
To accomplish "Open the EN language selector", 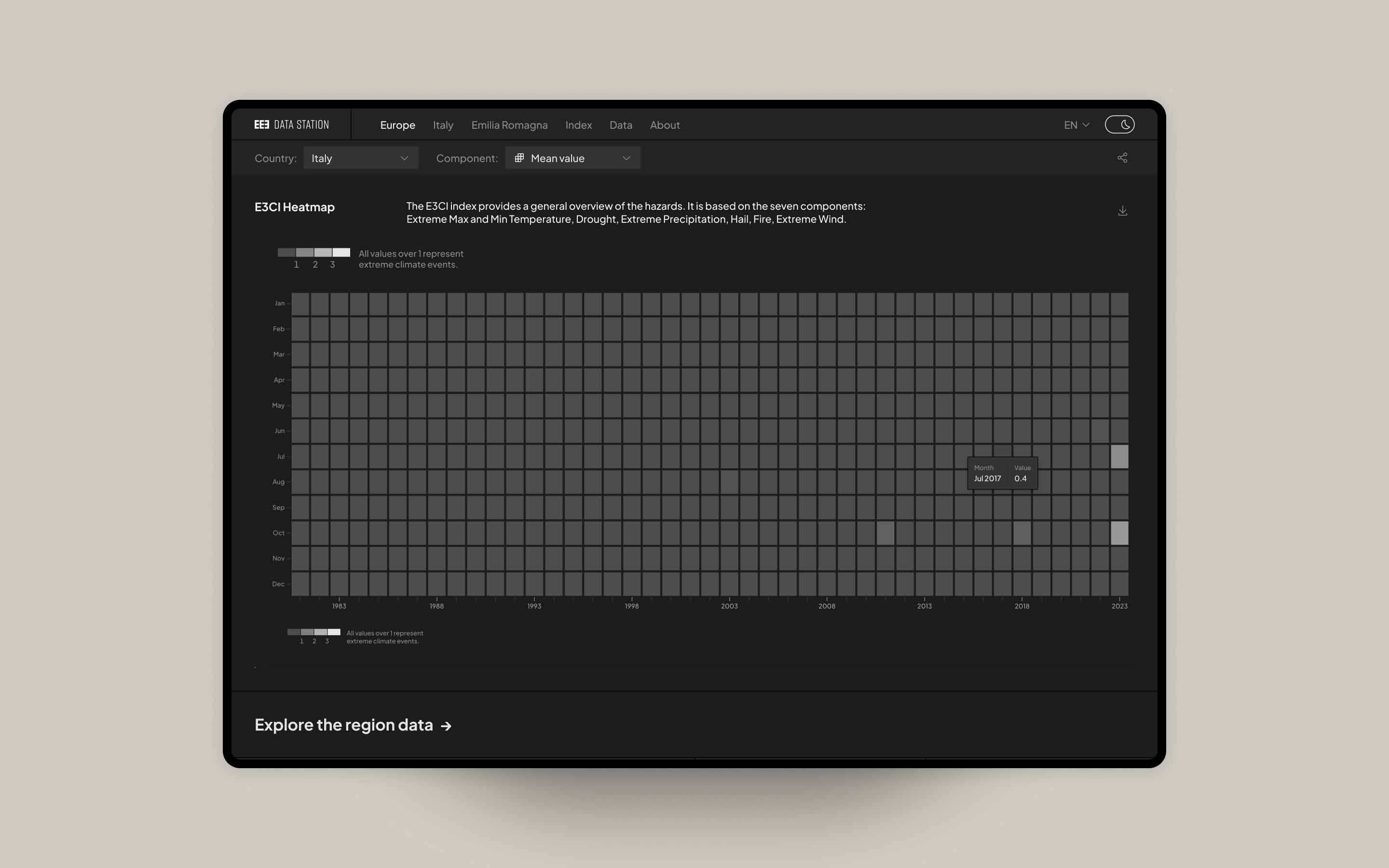I will click(1076, 125).
